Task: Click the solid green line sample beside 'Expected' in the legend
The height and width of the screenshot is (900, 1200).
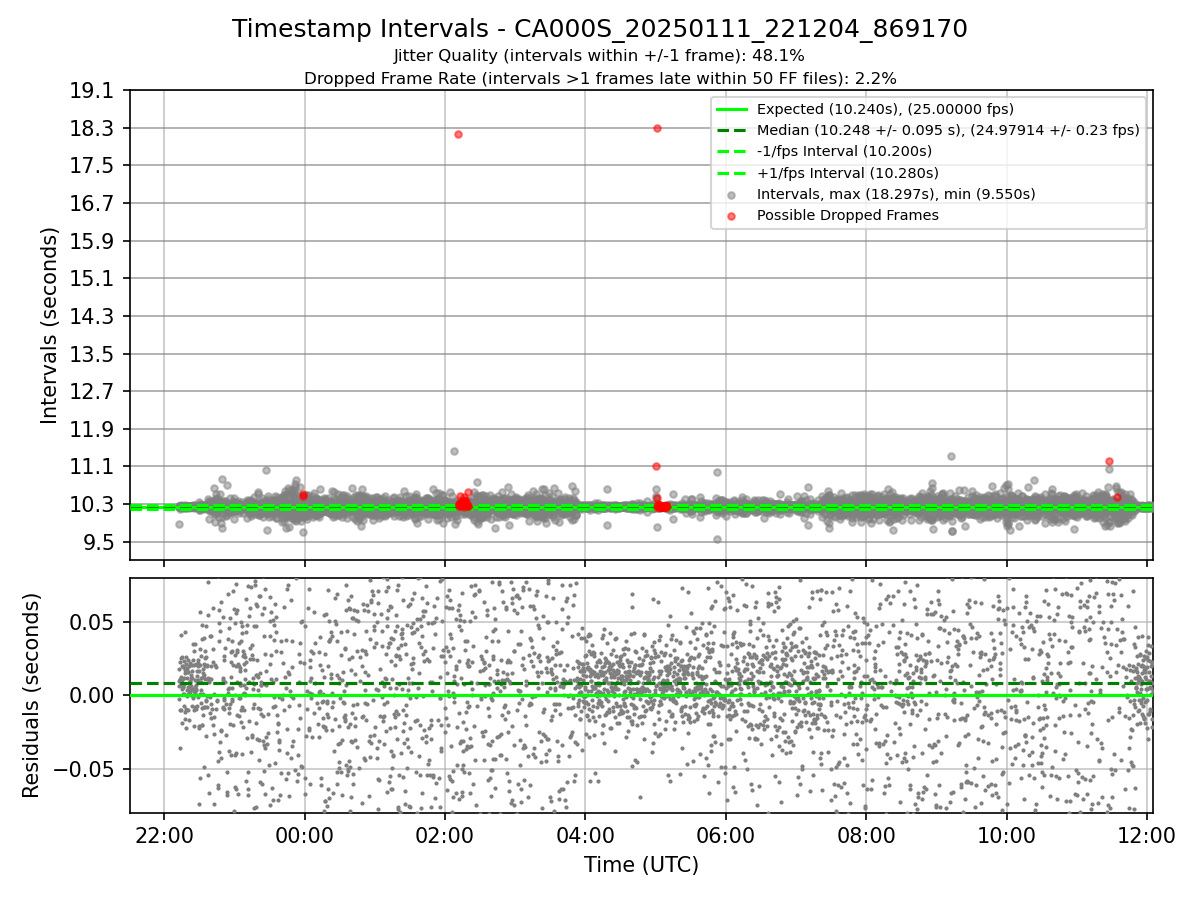Action: [x=732, y=109]
